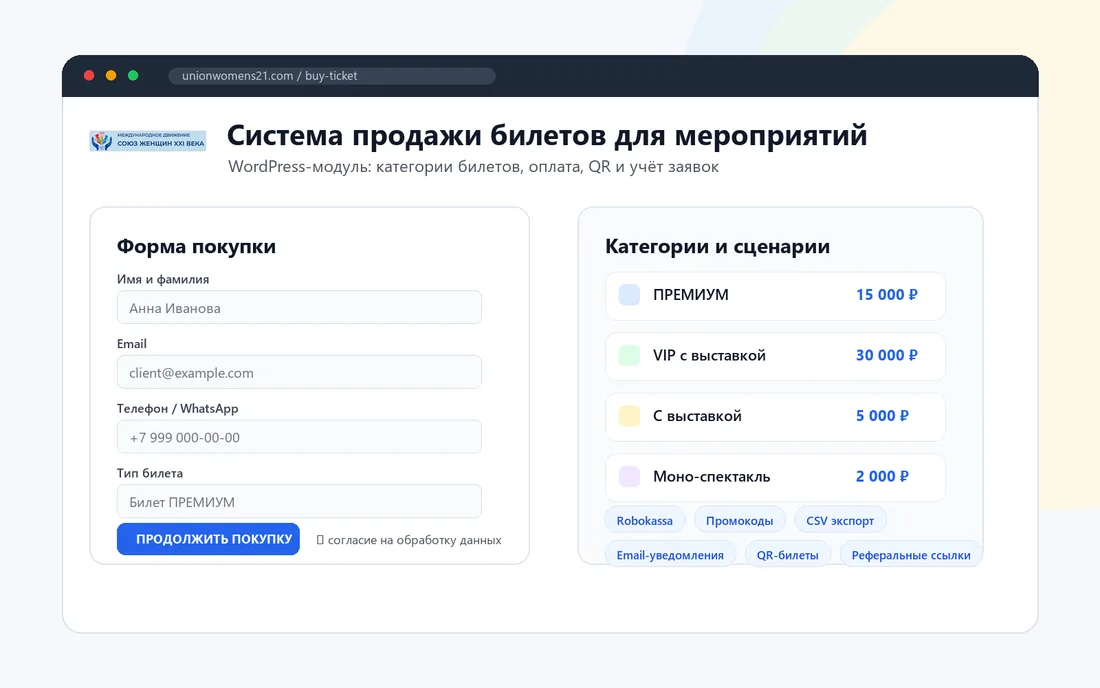Viewport: 1100px width, 688px height.
Task: Click the Моно-спектакль category name
Action: click(x=711, y=476)
